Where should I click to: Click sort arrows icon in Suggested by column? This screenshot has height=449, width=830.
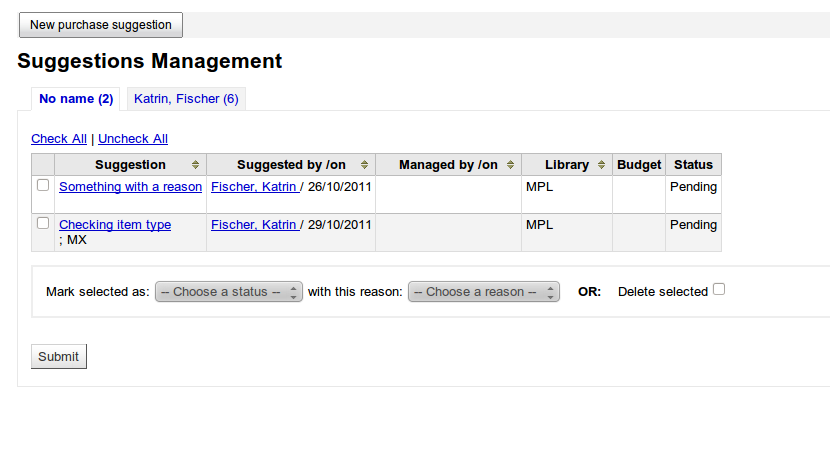pos(365,165)
